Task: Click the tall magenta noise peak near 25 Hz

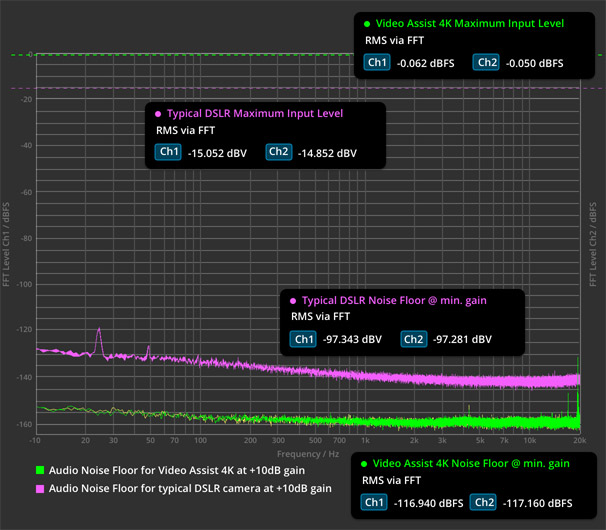Action: coord(99,330)
